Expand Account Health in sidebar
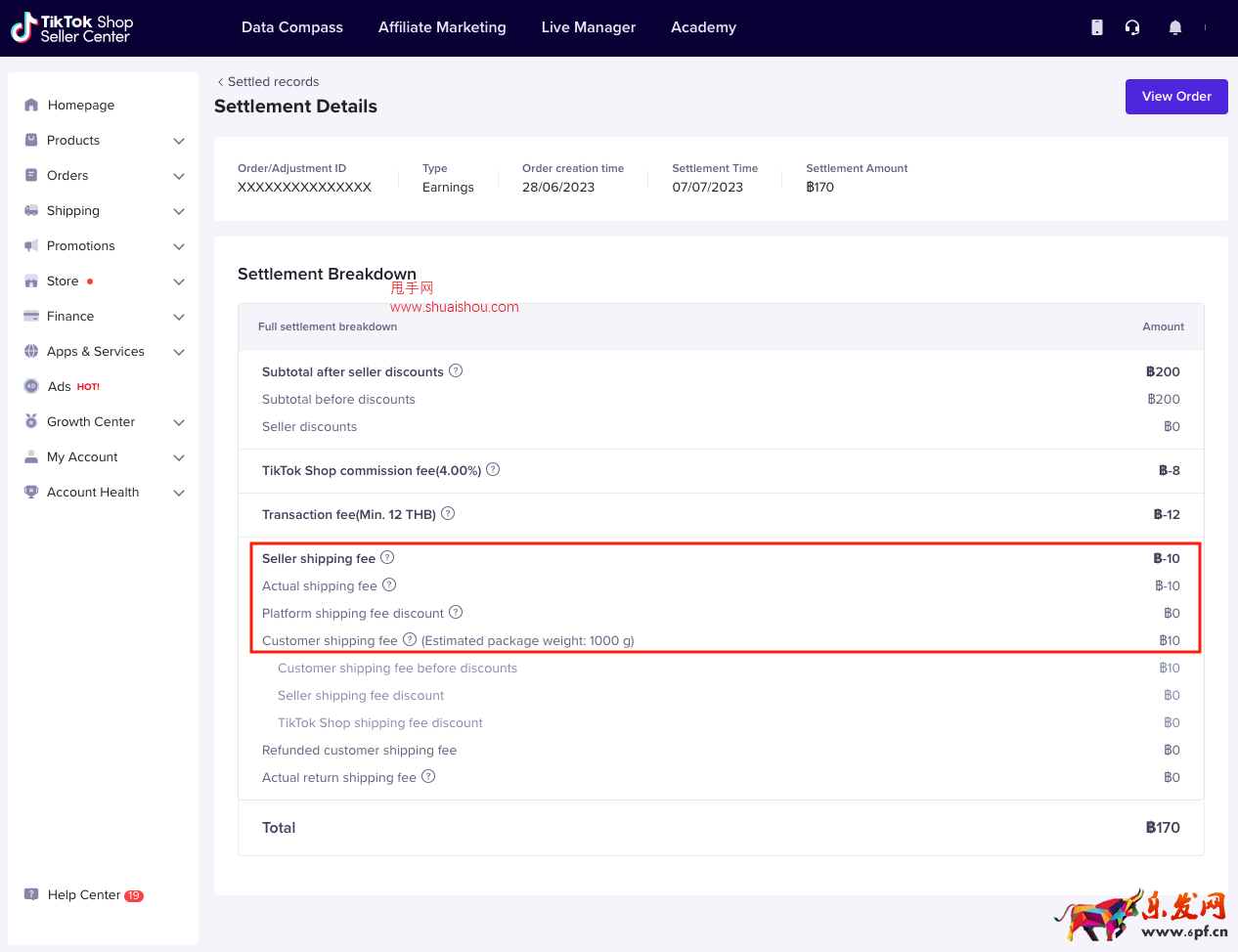The width and height of the screenshot is (1238, 952). pos(179,493)
